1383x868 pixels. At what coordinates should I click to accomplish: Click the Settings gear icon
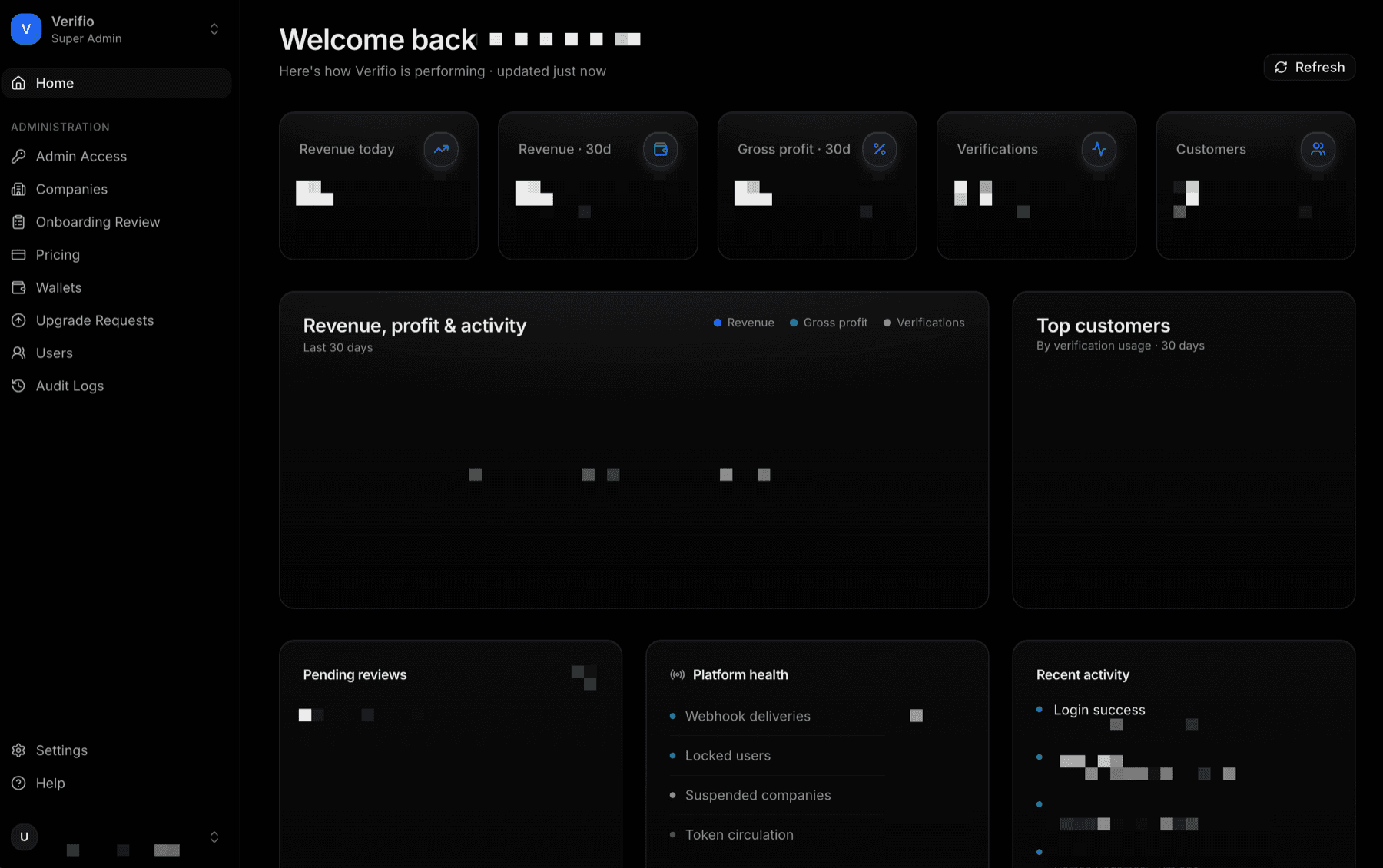point(18,750)
